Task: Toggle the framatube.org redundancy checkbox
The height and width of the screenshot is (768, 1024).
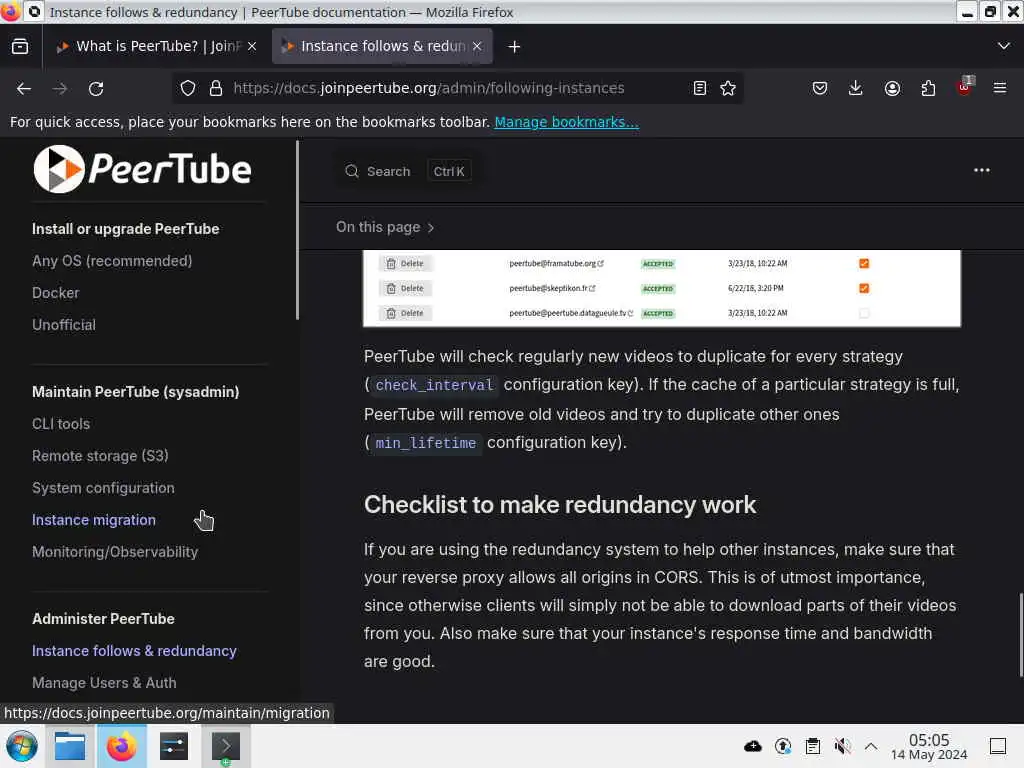Action: coord(864,263)
